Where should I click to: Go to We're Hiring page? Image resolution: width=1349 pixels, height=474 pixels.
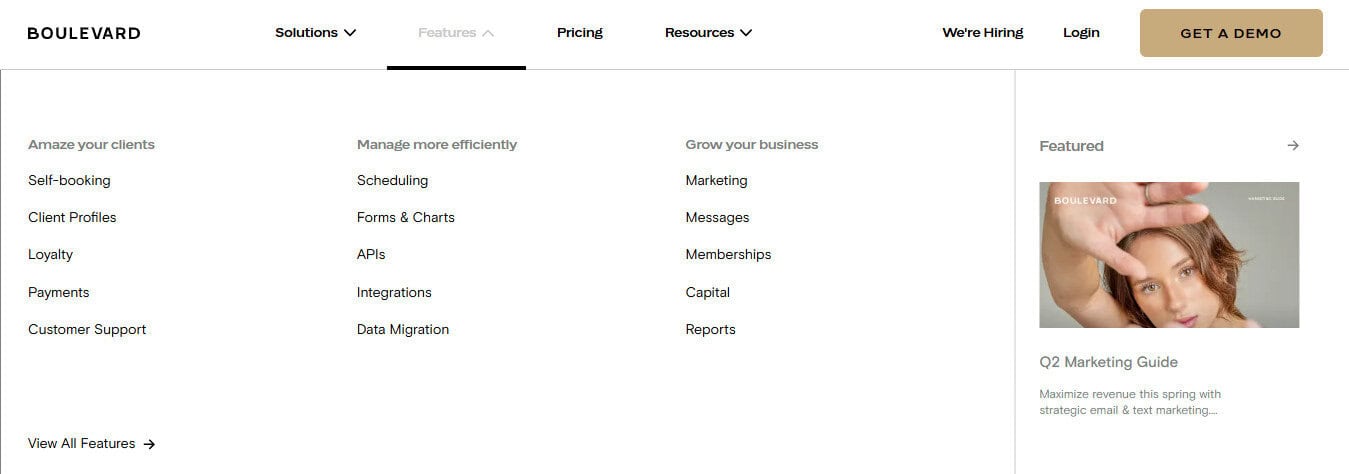tap(983, 33)
